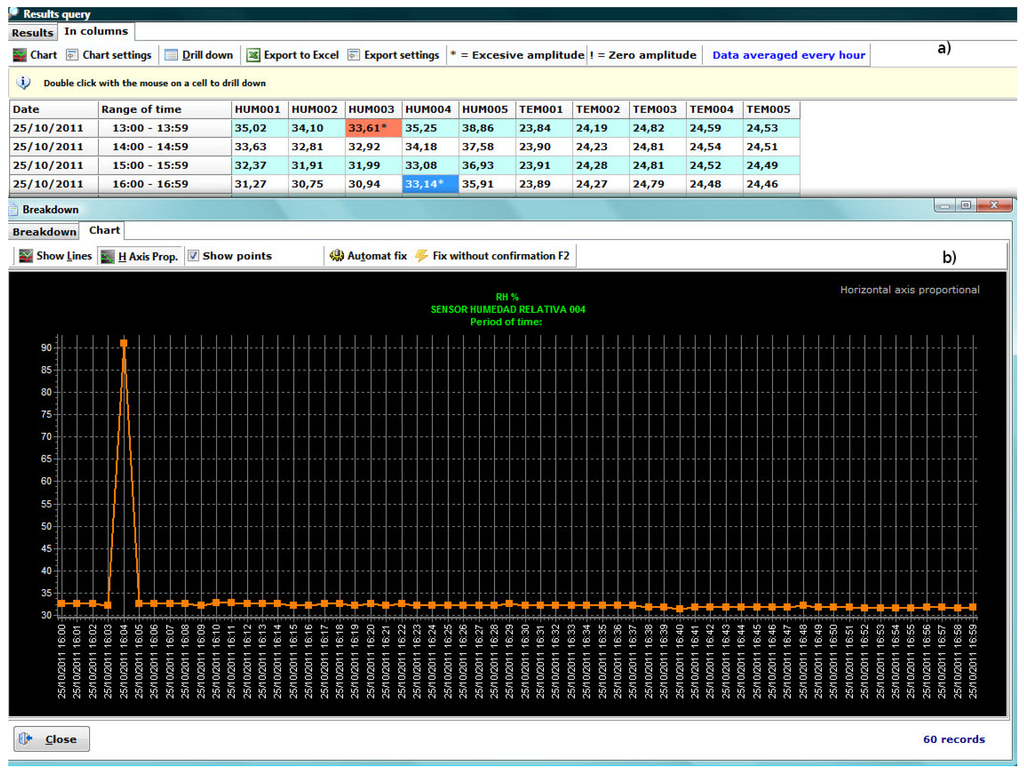Click cell 24,82 under TEM003

pos(658,128)
